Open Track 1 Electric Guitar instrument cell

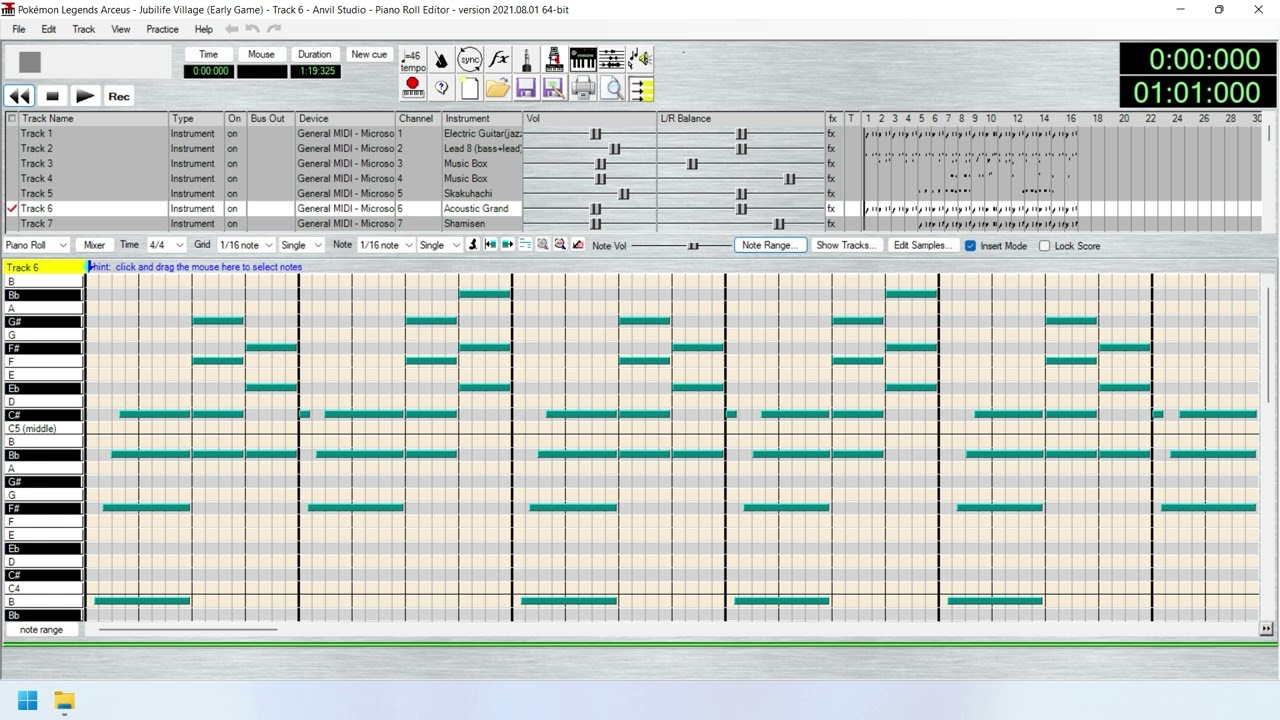[482, 133]
